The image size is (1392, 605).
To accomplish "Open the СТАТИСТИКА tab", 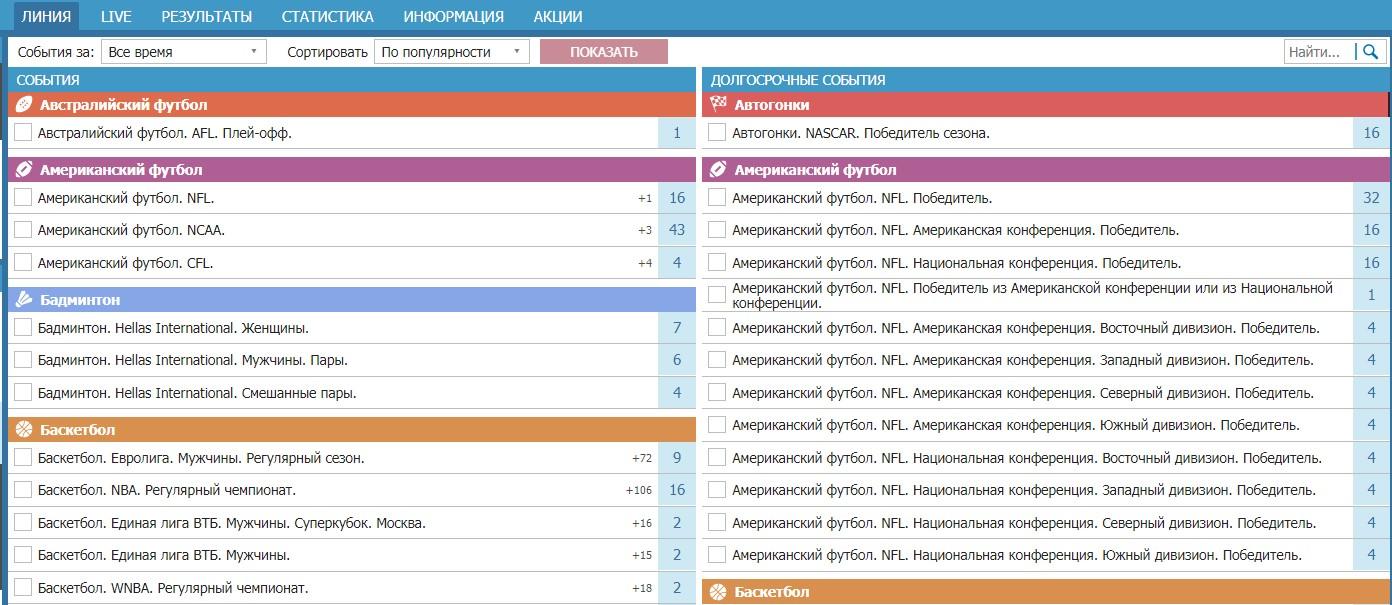I will pos(328,16).
